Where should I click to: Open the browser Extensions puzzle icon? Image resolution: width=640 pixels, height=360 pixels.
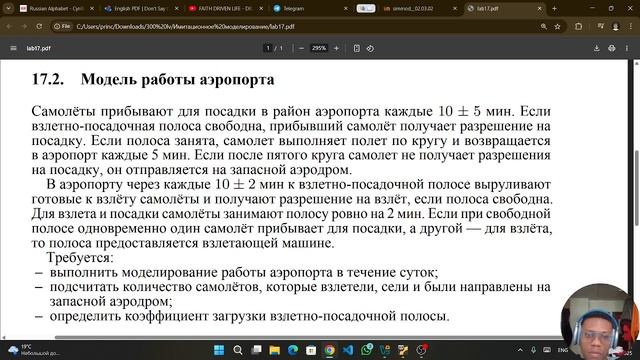(x=578, y=27)
